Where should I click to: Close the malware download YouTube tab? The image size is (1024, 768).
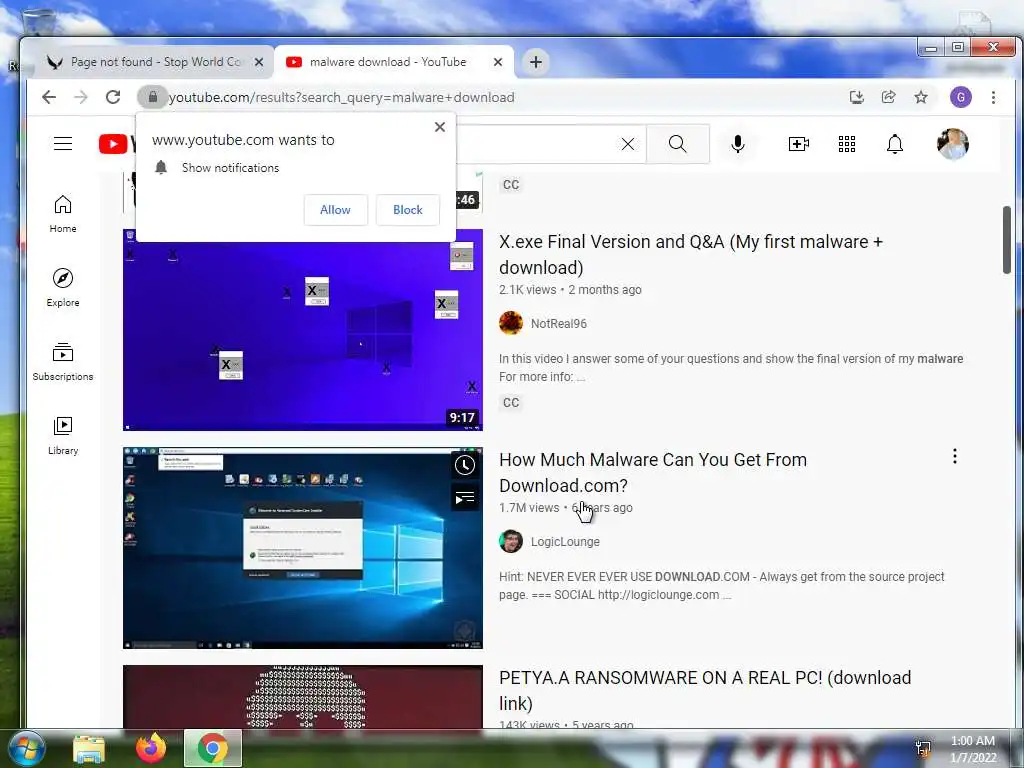498,62
